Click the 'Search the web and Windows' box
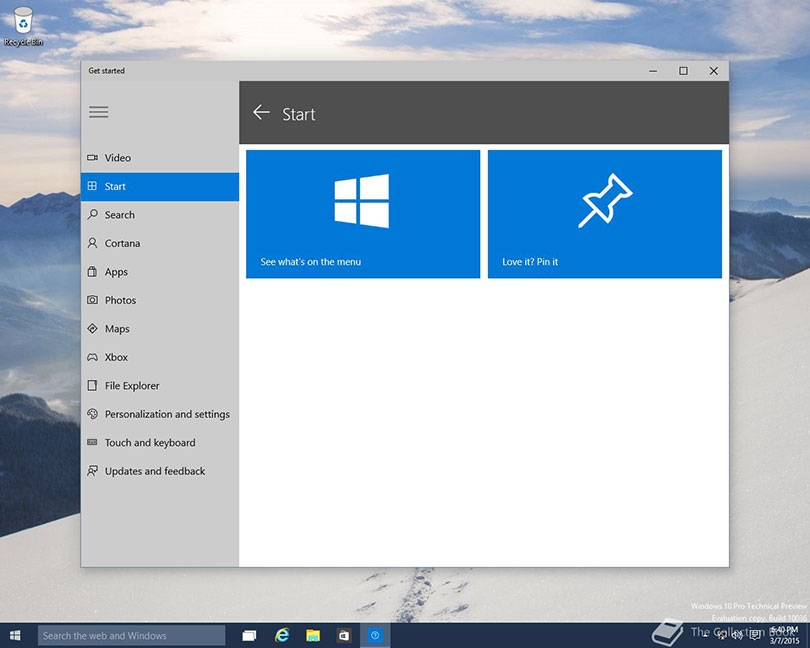 coord(131,636)
